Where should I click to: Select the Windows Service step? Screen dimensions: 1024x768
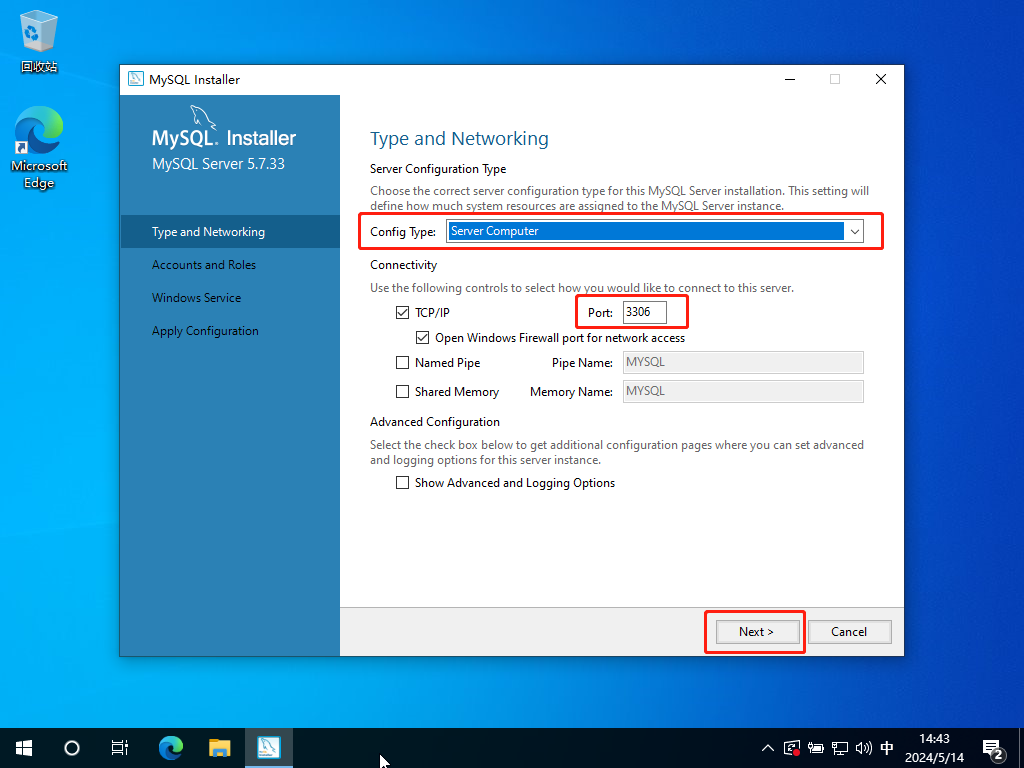(196, 298)
